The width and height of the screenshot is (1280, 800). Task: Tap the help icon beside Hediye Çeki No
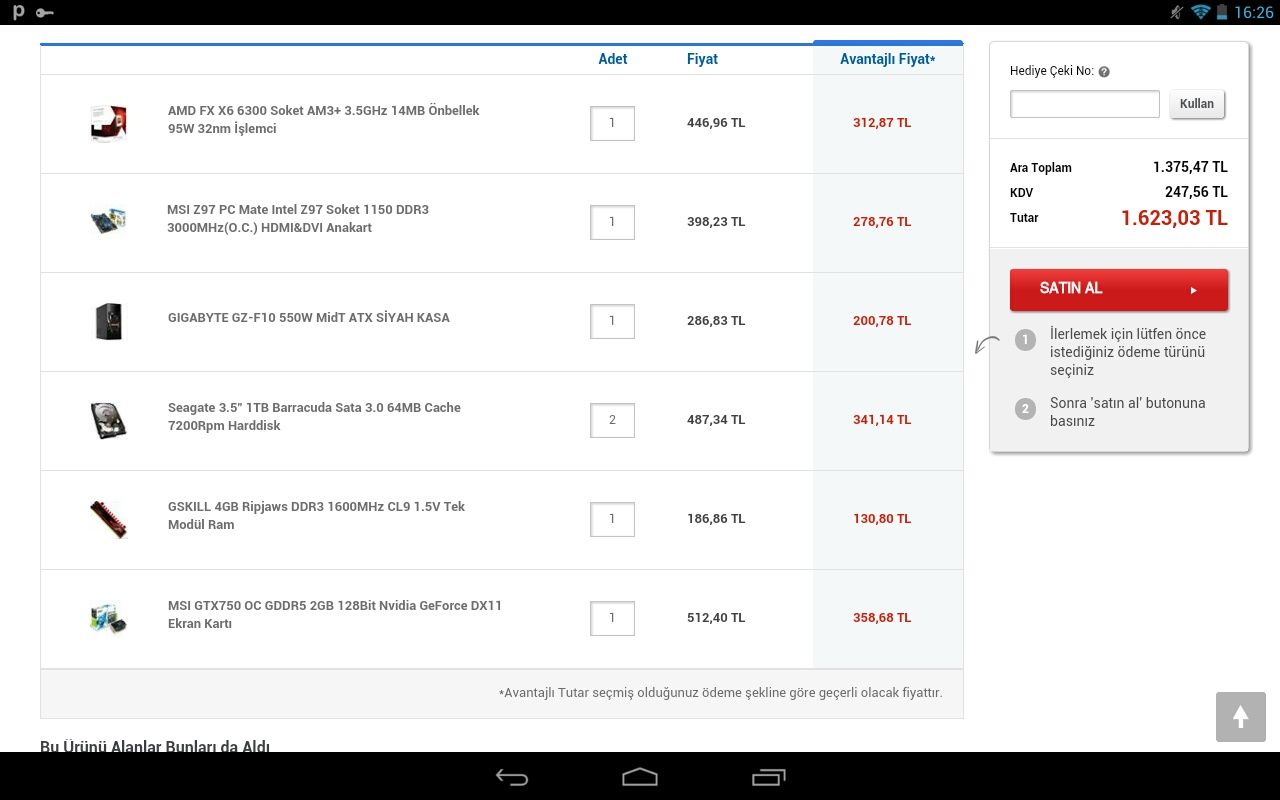point(1104,72)
